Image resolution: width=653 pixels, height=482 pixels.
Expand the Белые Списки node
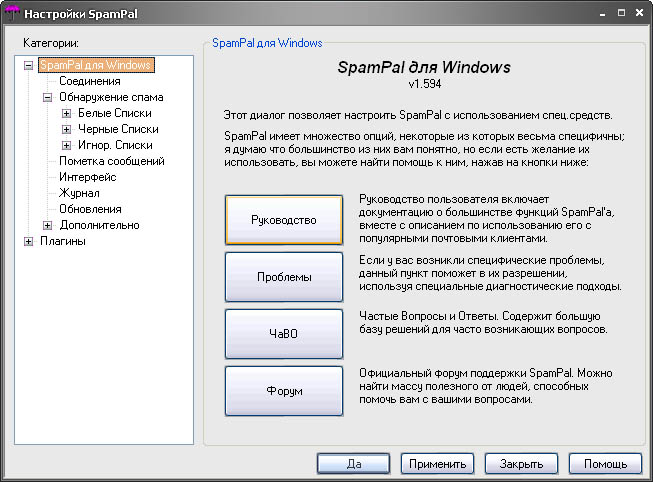tap(66, 113)
